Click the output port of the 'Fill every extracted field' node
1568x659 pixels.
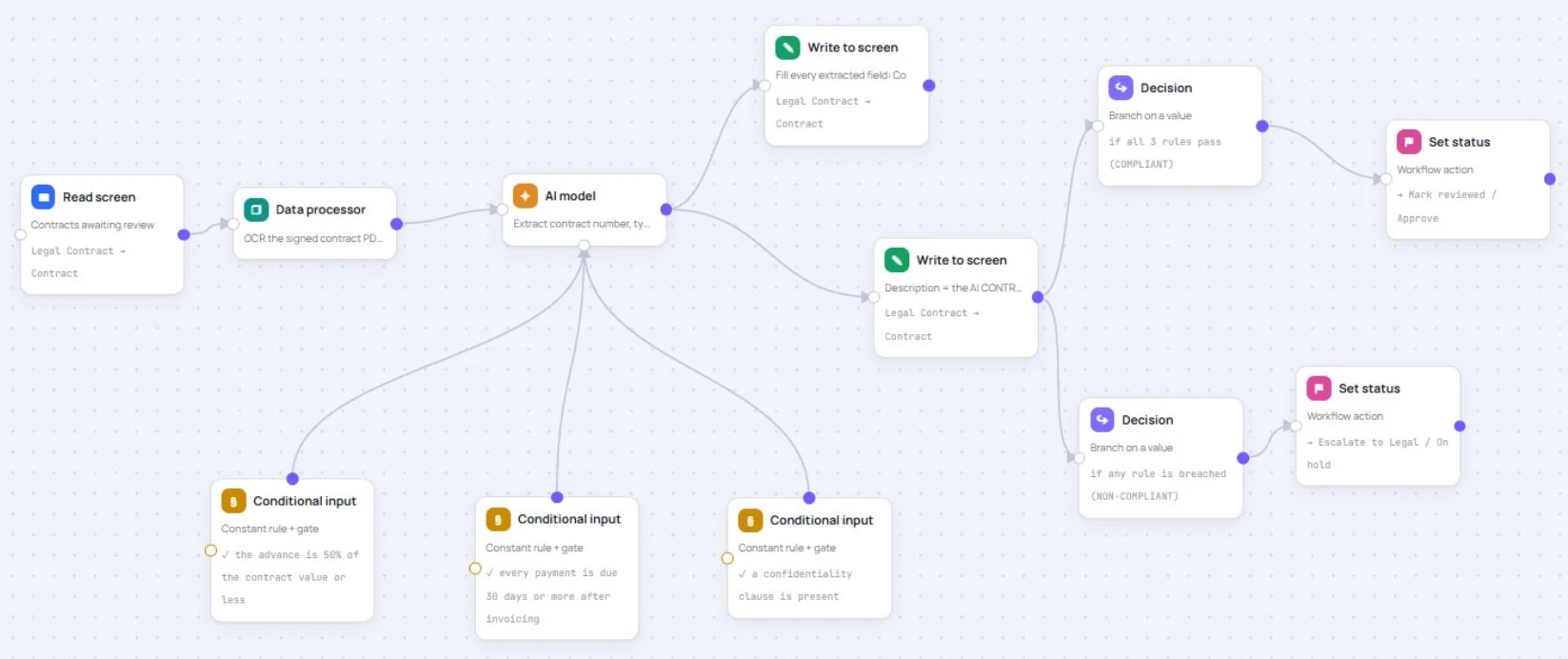[x=929, y=86]
